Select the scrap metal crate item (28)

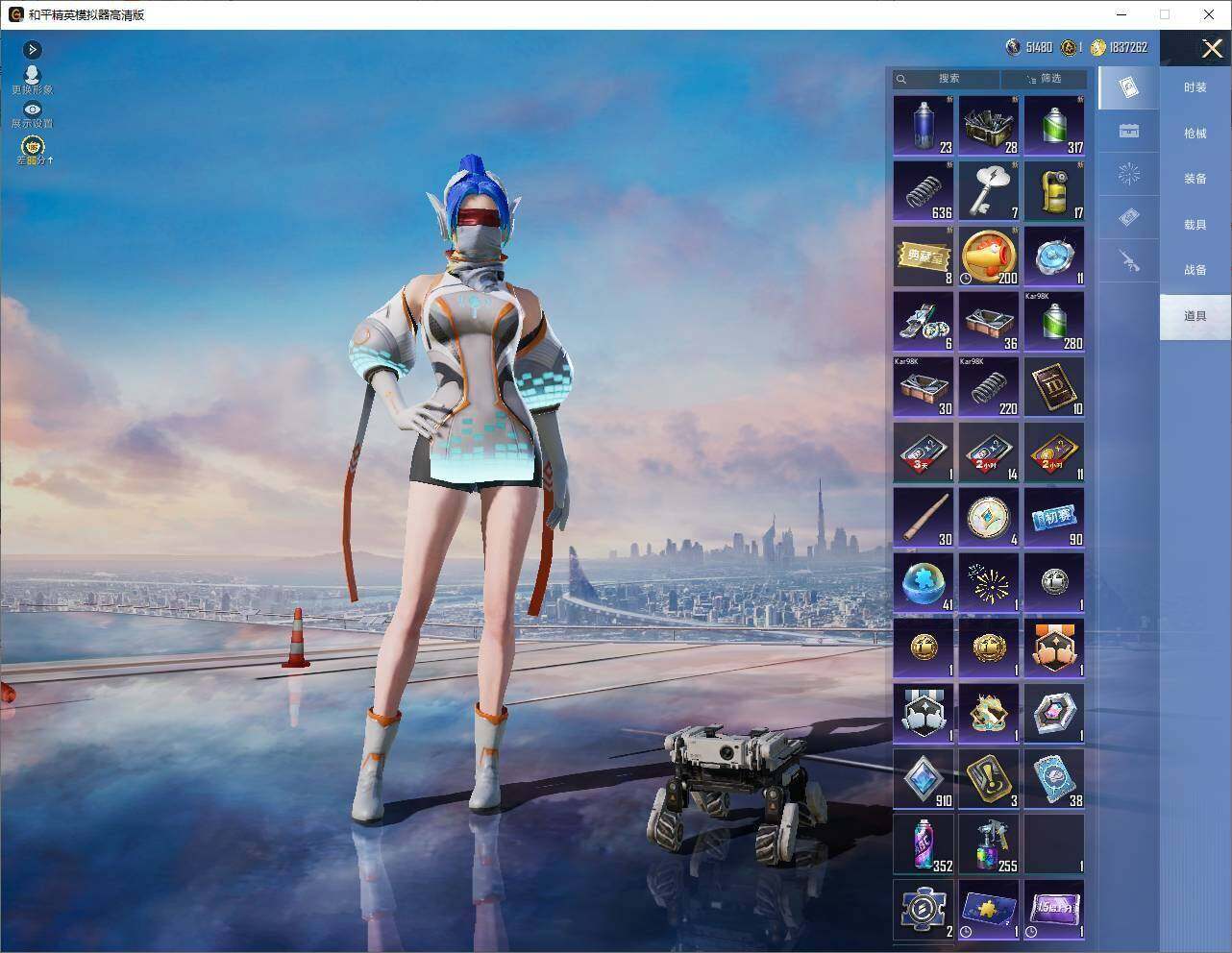pos(989,125)
